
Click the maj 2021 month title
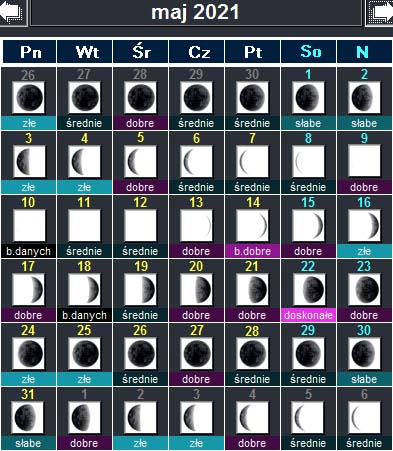pyautogui.click(x=195, y=12)
